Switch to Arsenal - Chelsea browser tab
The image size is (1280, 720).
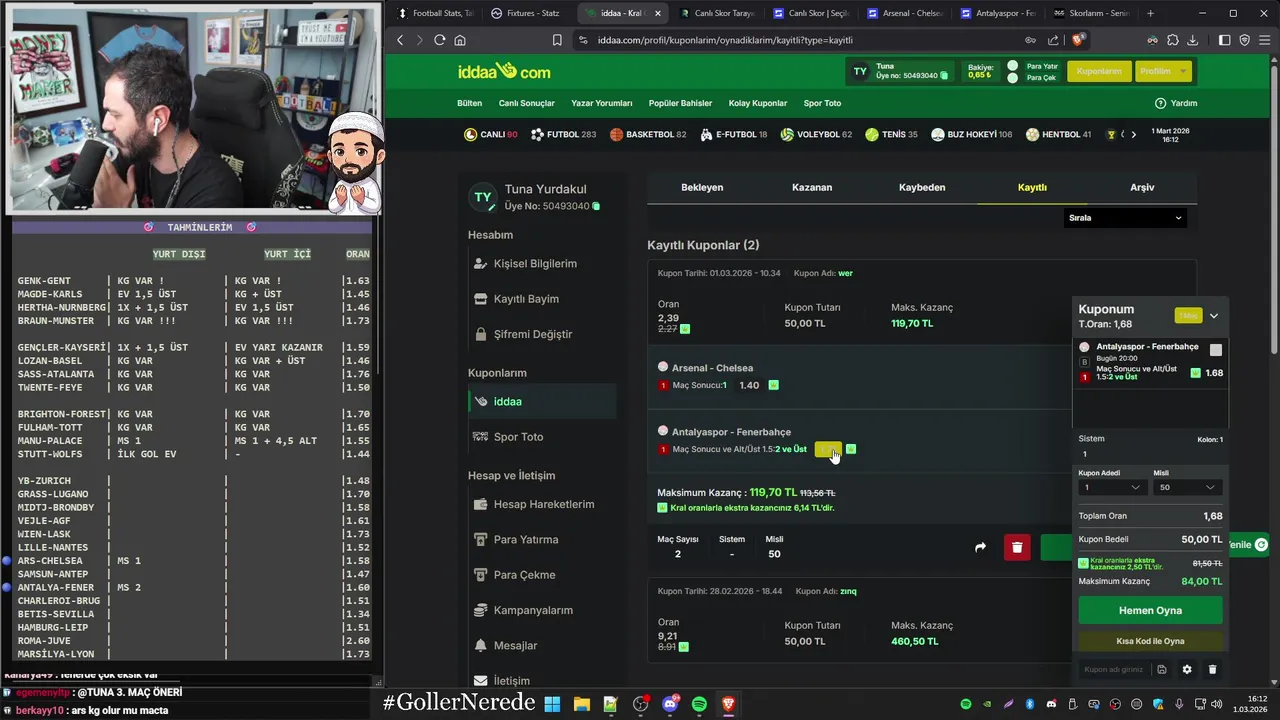pyautogui.click(x=905, y=13)
